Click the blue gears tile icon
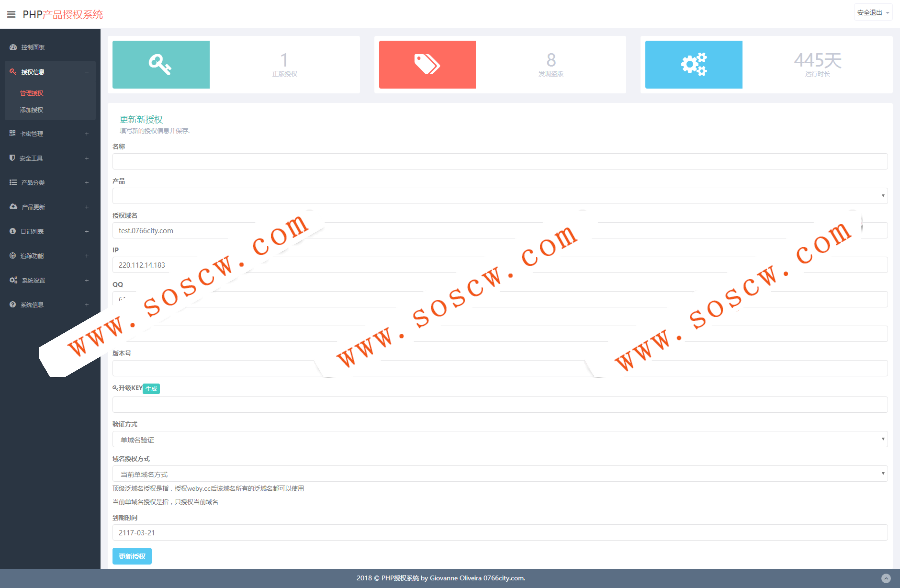 [693, 64]
